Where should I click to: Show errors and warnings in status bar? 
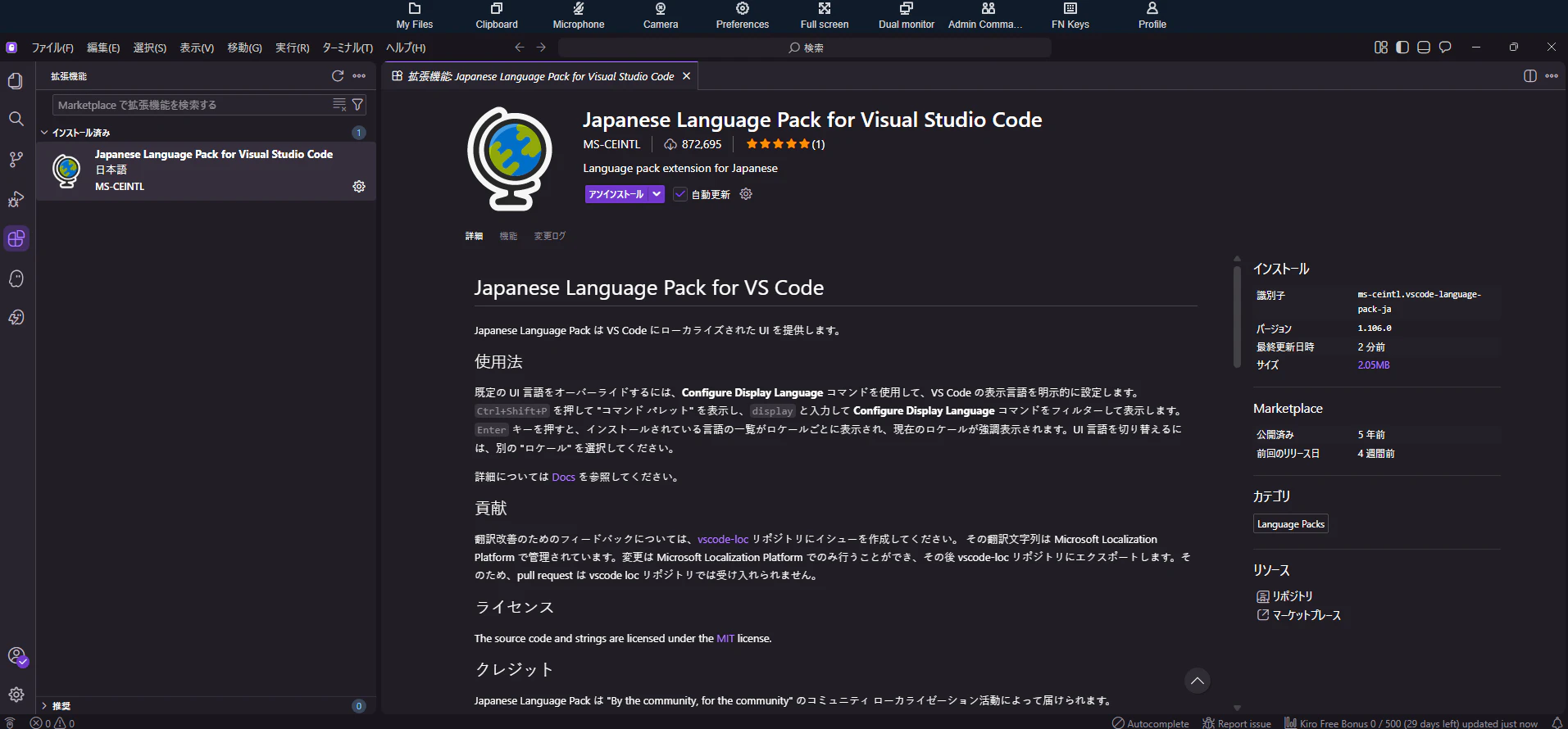[52, 723]
